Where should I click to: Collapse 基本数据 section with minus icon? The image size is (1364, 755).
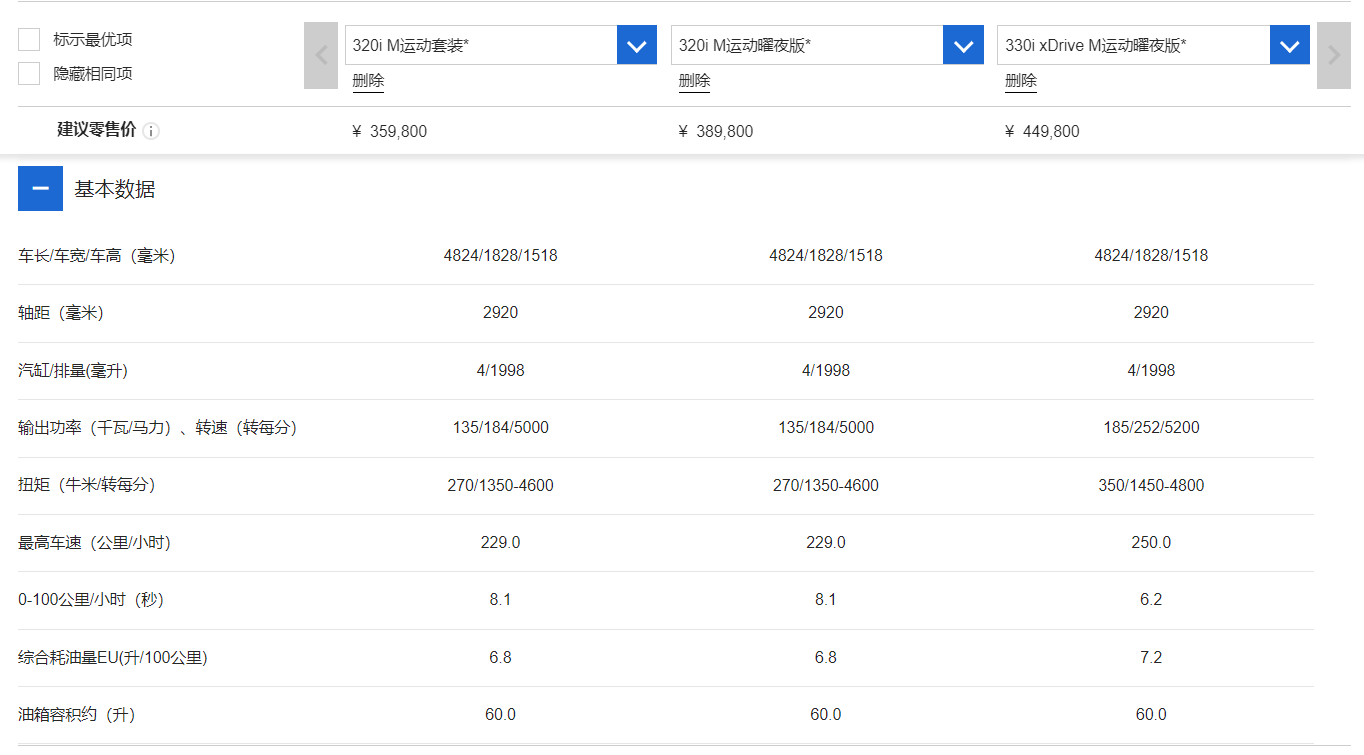coord(40,189)
